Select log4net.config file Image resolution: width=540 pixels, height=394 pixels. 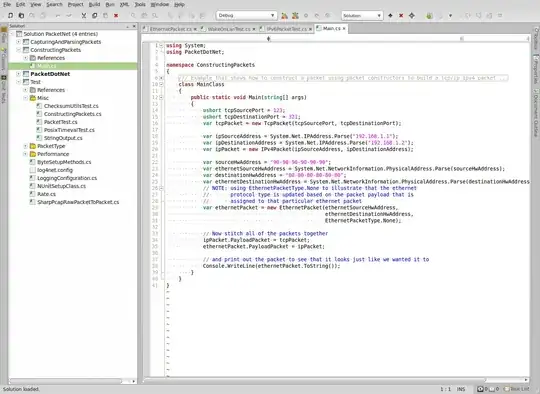pos(55,170)
